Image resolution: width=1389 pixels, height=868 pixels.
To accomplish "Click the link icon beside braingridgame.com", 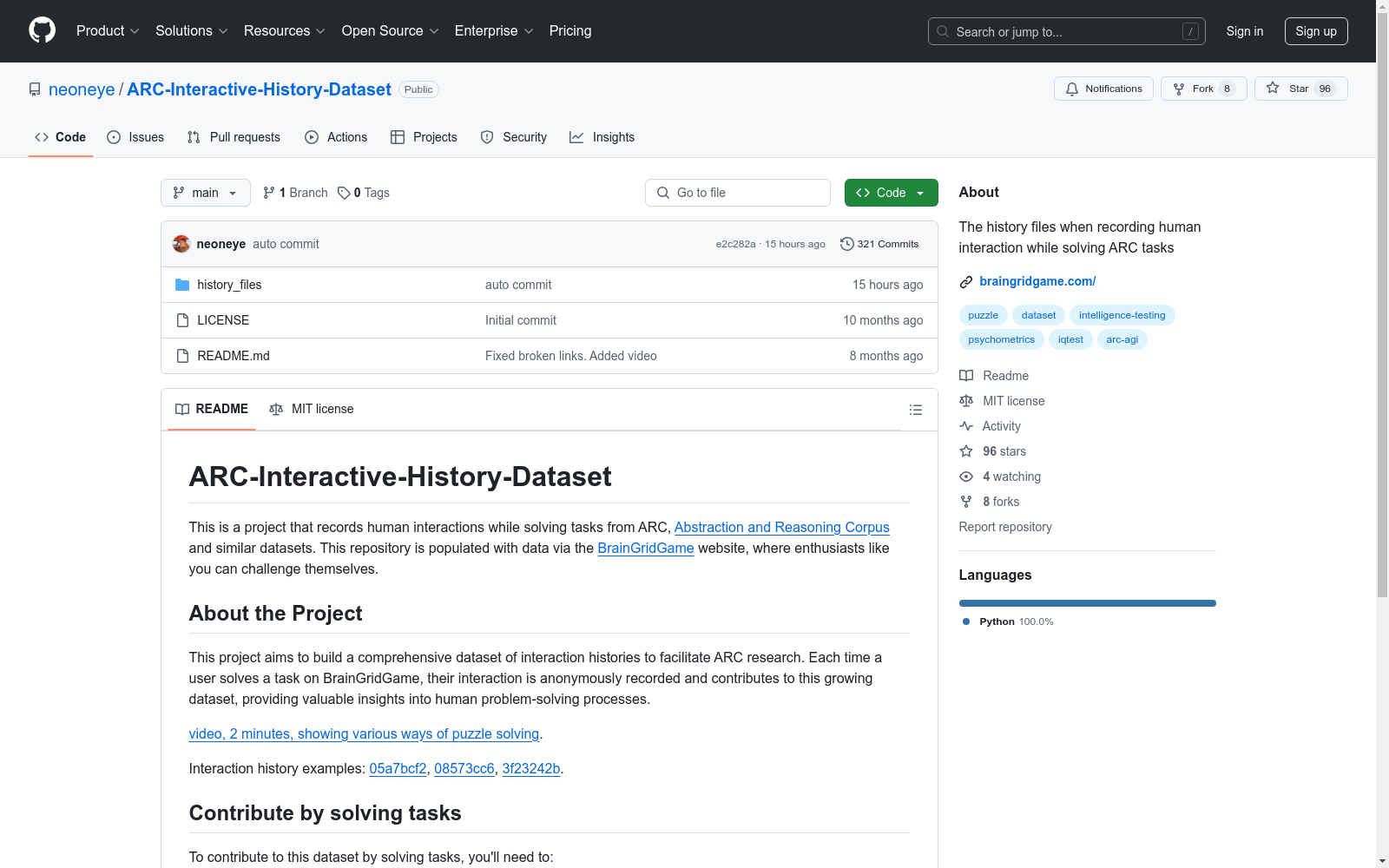I will (x=966, y=281).
